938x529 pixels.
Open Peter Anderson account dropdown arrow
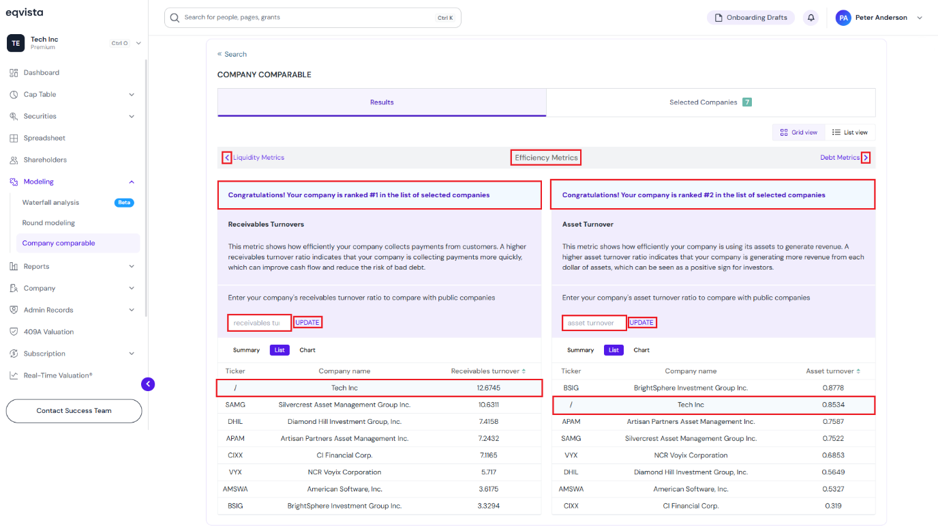point(919,18)
